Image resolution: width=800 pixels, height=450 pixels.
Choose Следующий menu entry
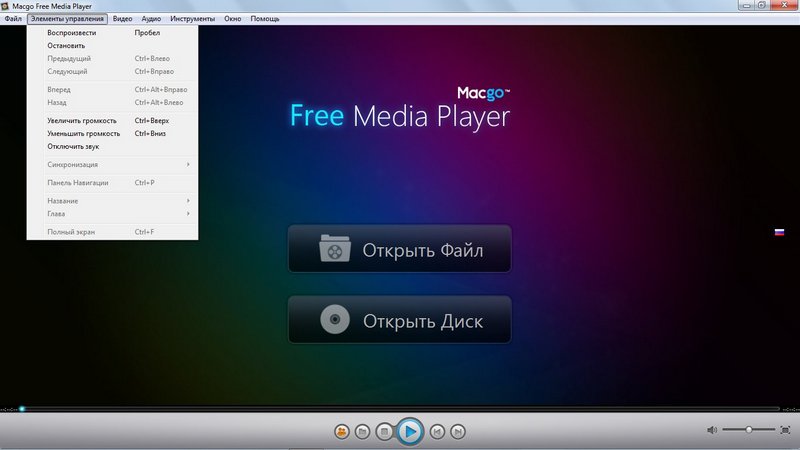tap(112, 71)
